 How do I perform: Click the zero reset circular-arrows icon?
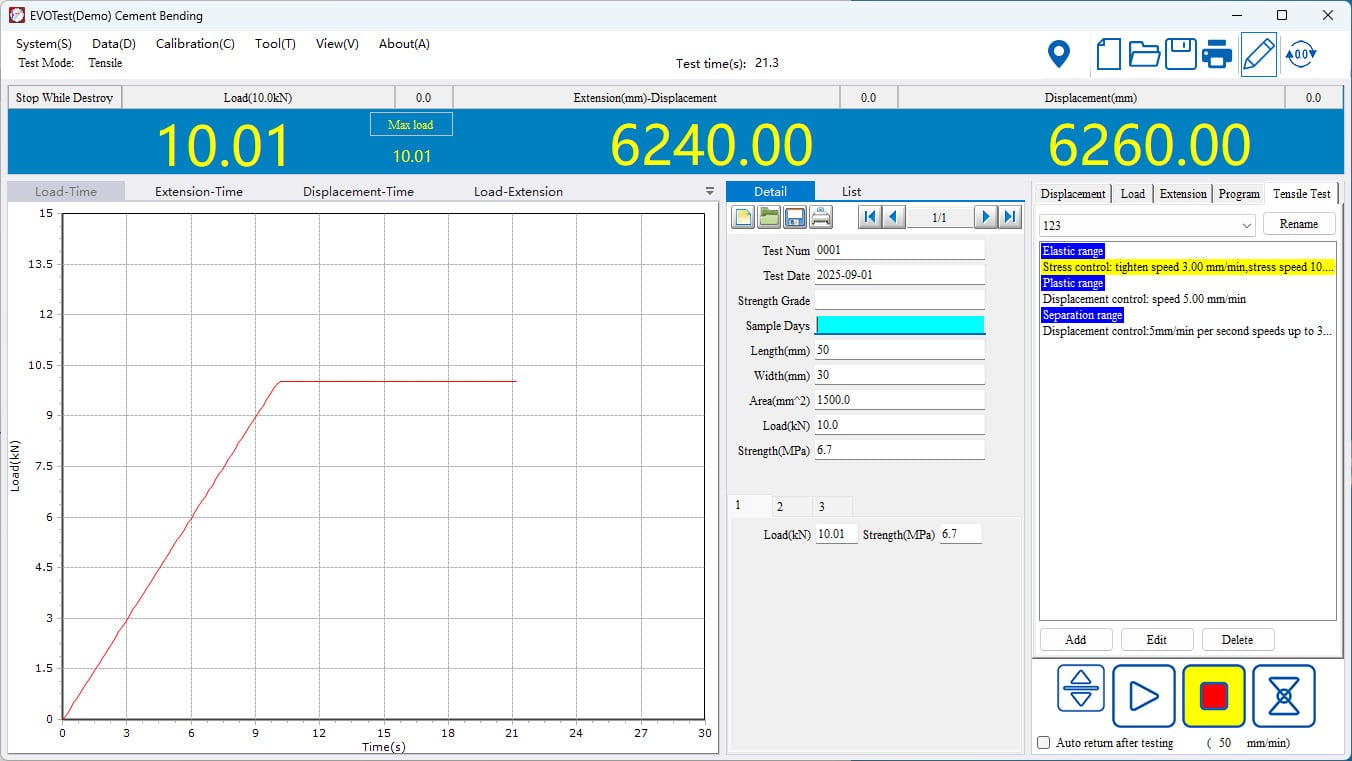1300,54
